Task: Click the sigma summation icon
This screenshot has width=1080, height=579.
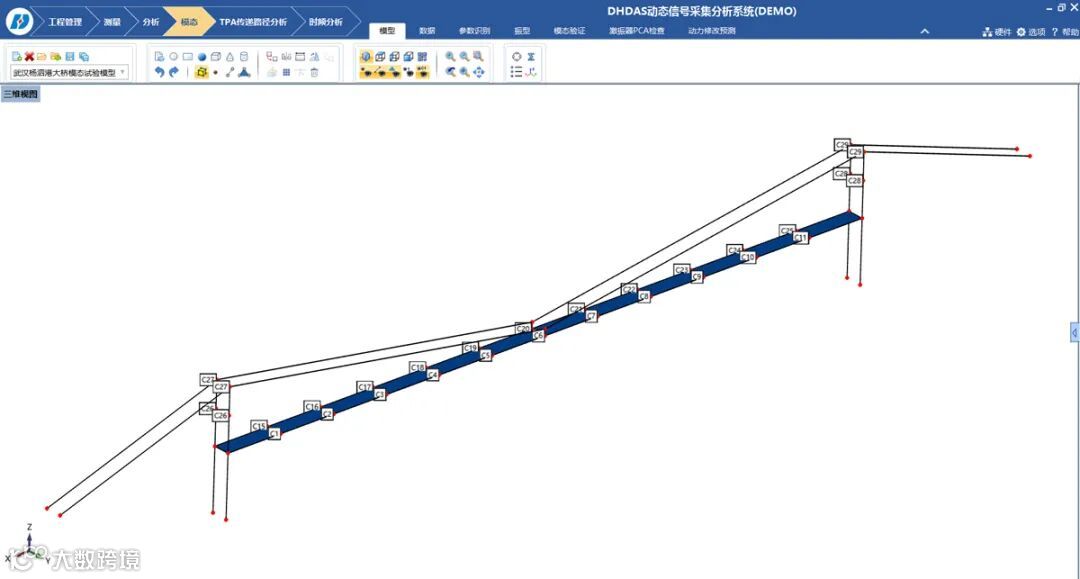Action: click(x=531, y=56)
